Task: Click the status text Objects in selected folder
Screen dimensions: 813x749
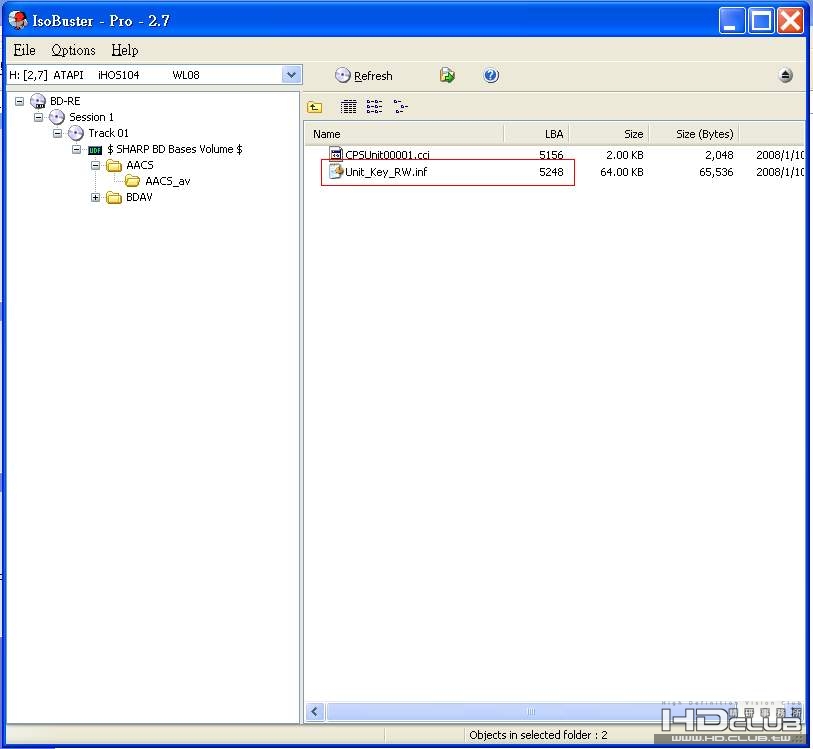Action: coord(538,735)
